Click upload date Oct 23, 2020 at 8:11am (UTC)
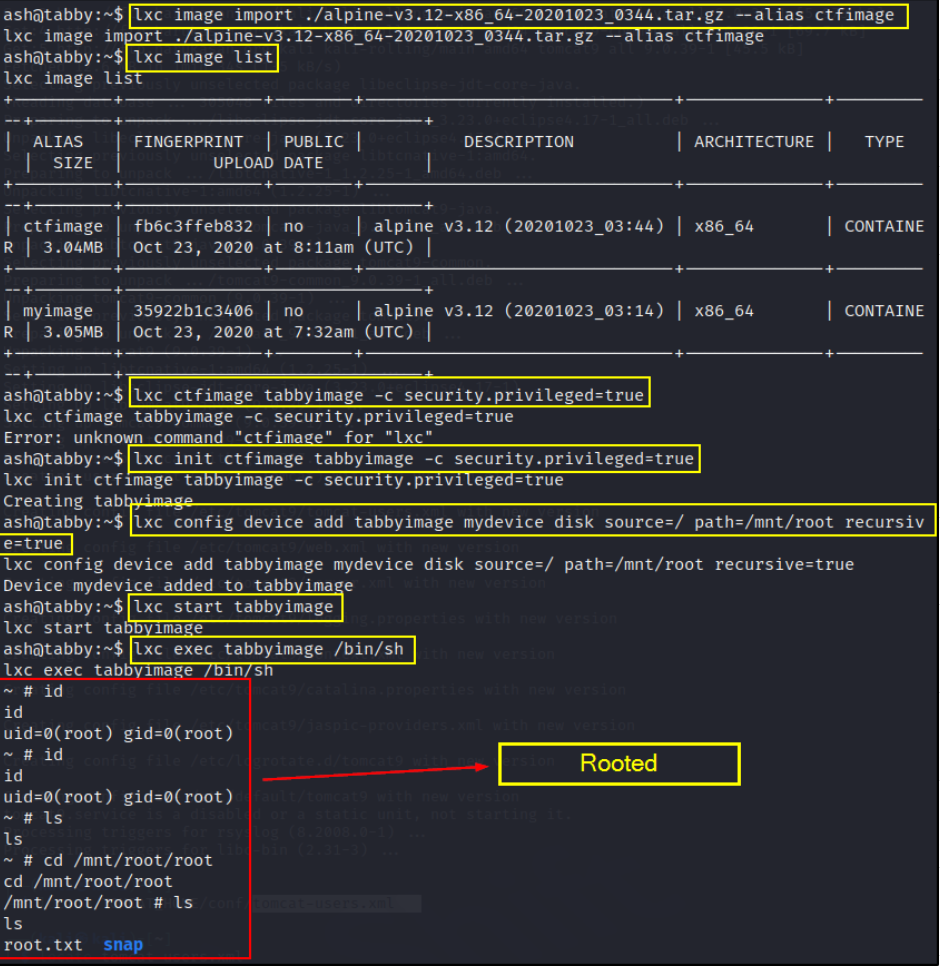940x966 pixels. pyautogui.click(x=273, y=248)
